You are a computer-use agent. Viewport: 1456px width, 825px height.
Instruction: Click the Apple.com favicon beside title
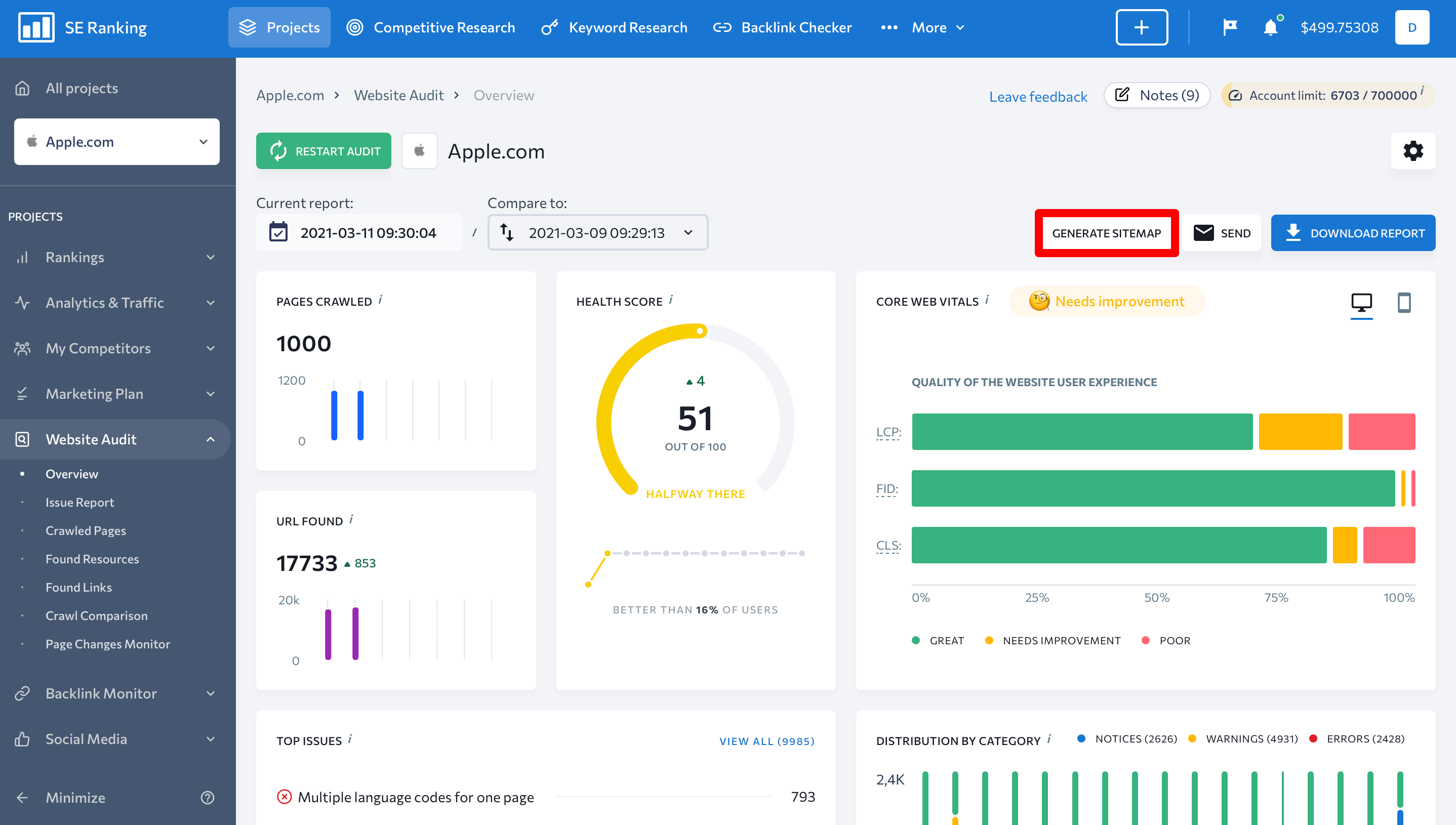[x=419, y=151]
